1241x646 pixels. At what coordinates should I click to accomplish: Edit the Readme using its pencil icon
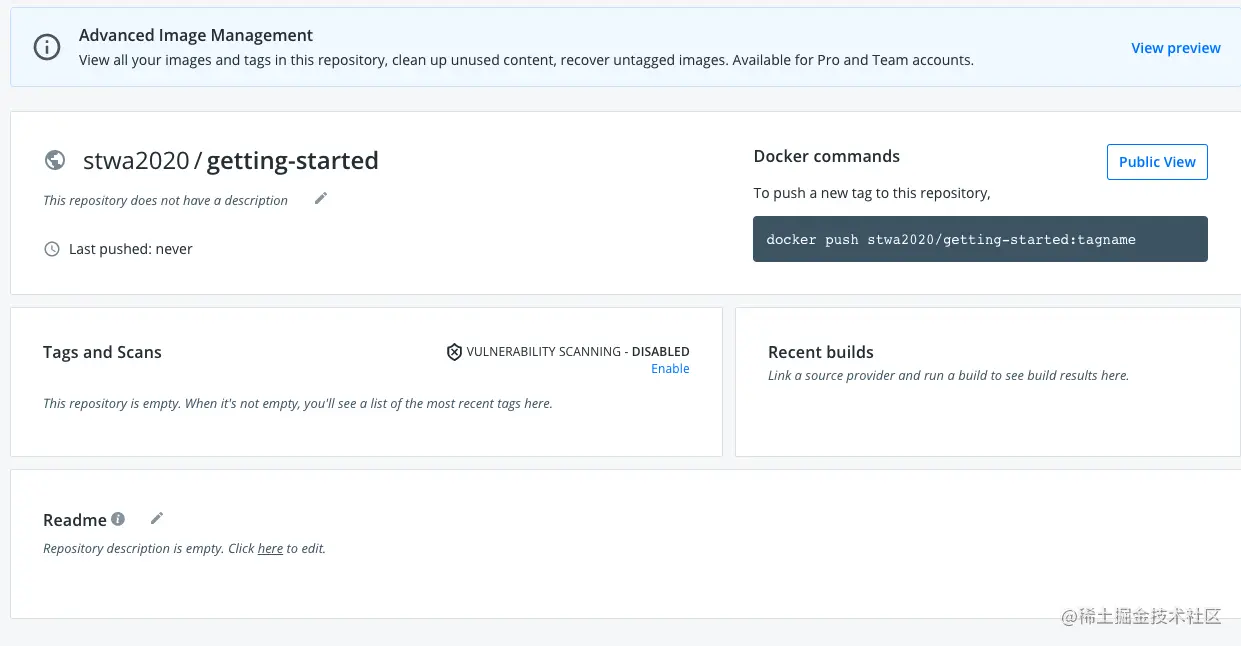[x=157, y=518]
